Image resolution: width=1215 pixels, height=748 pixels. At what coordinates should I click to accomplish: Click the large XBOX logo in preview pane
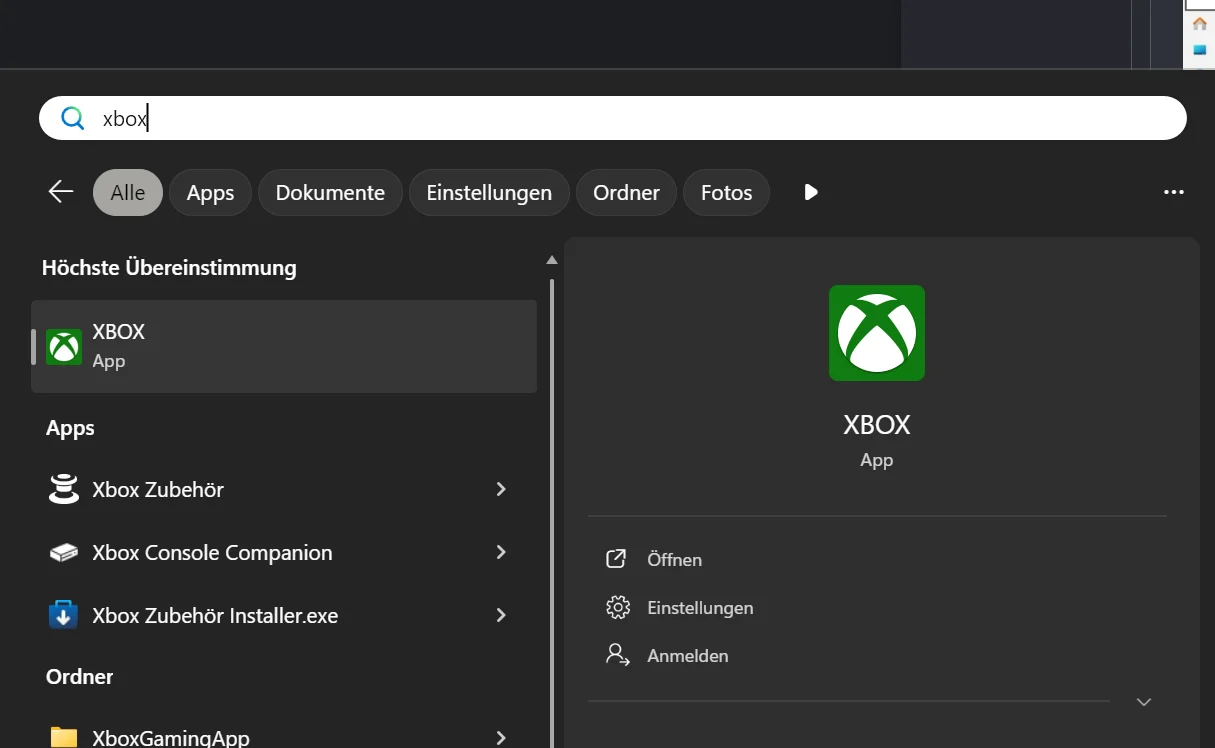[x=877, y=333]
